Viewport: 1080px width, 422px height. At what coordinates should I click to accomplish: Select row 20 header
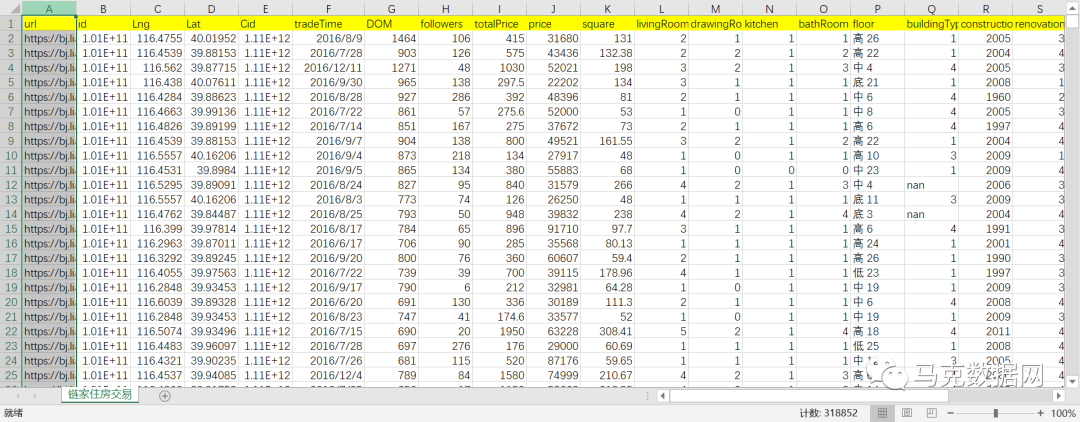[x=10, y=302]
